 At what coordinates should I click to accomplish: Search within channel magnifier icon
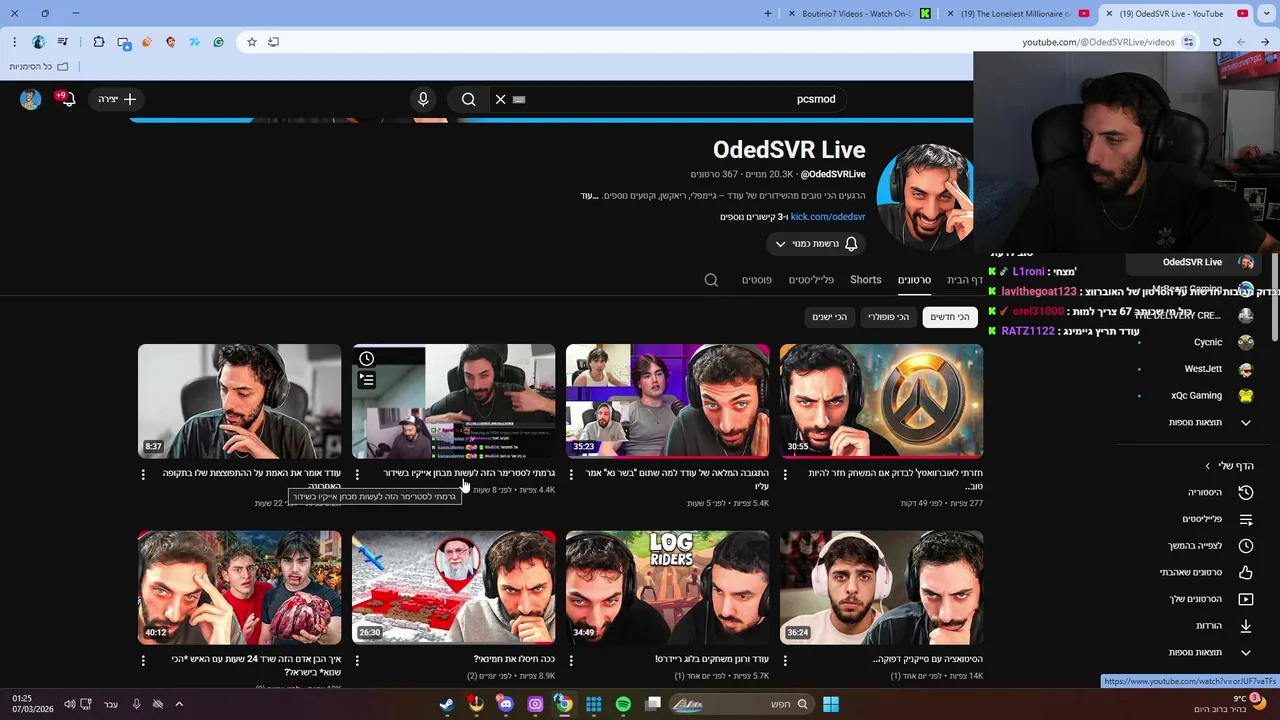click(711, 280)
